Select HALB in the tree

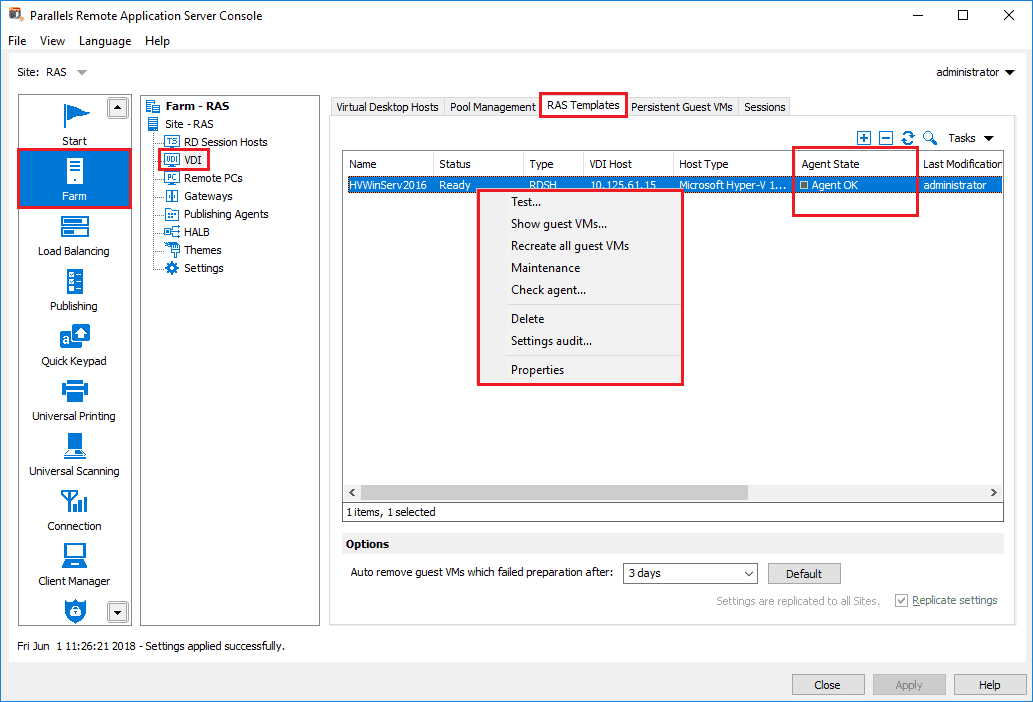coord(196,232)
